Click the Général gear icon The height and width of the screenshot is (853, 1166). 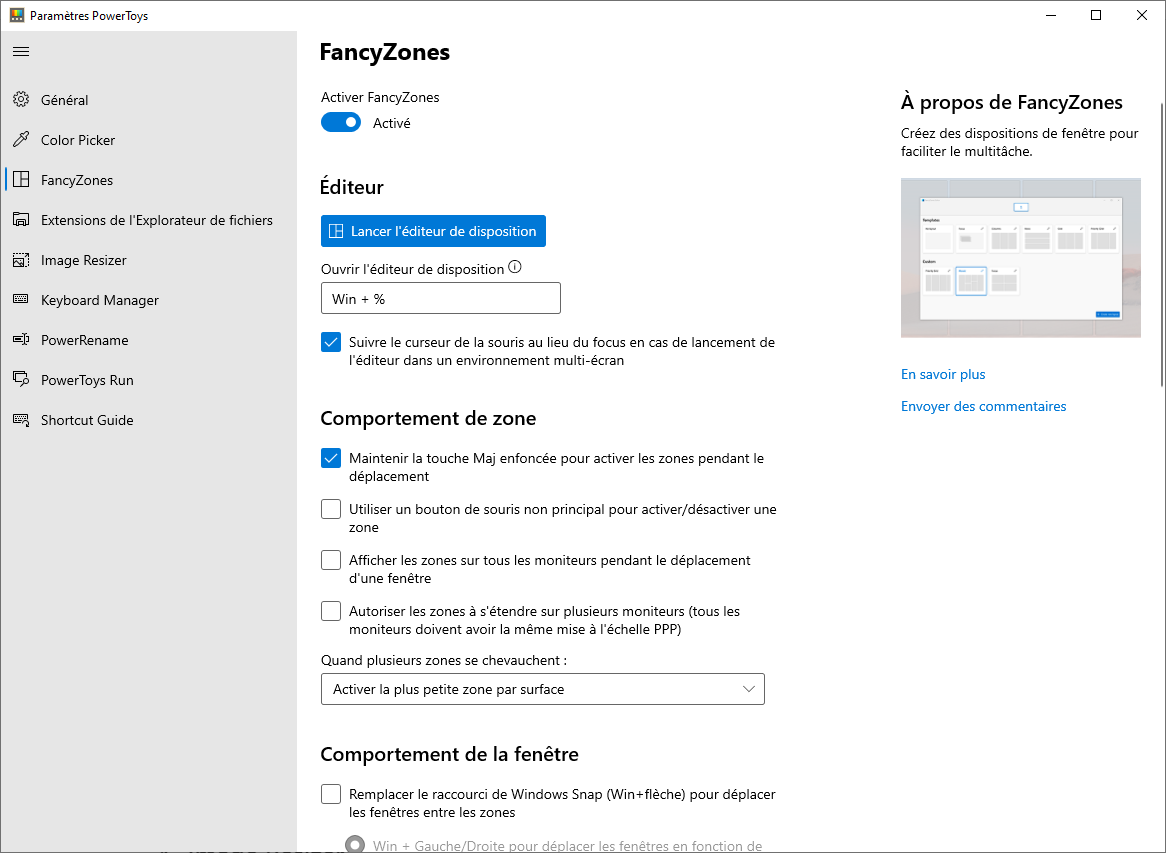click(21, 100)
